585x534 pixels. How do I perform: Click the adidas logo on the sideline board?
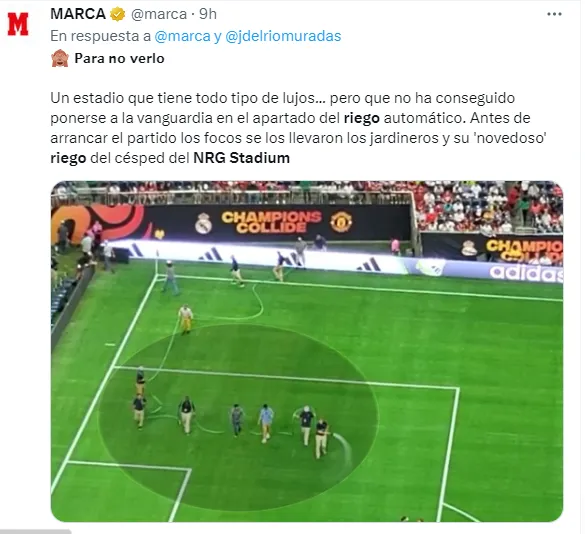coord(526,273)
